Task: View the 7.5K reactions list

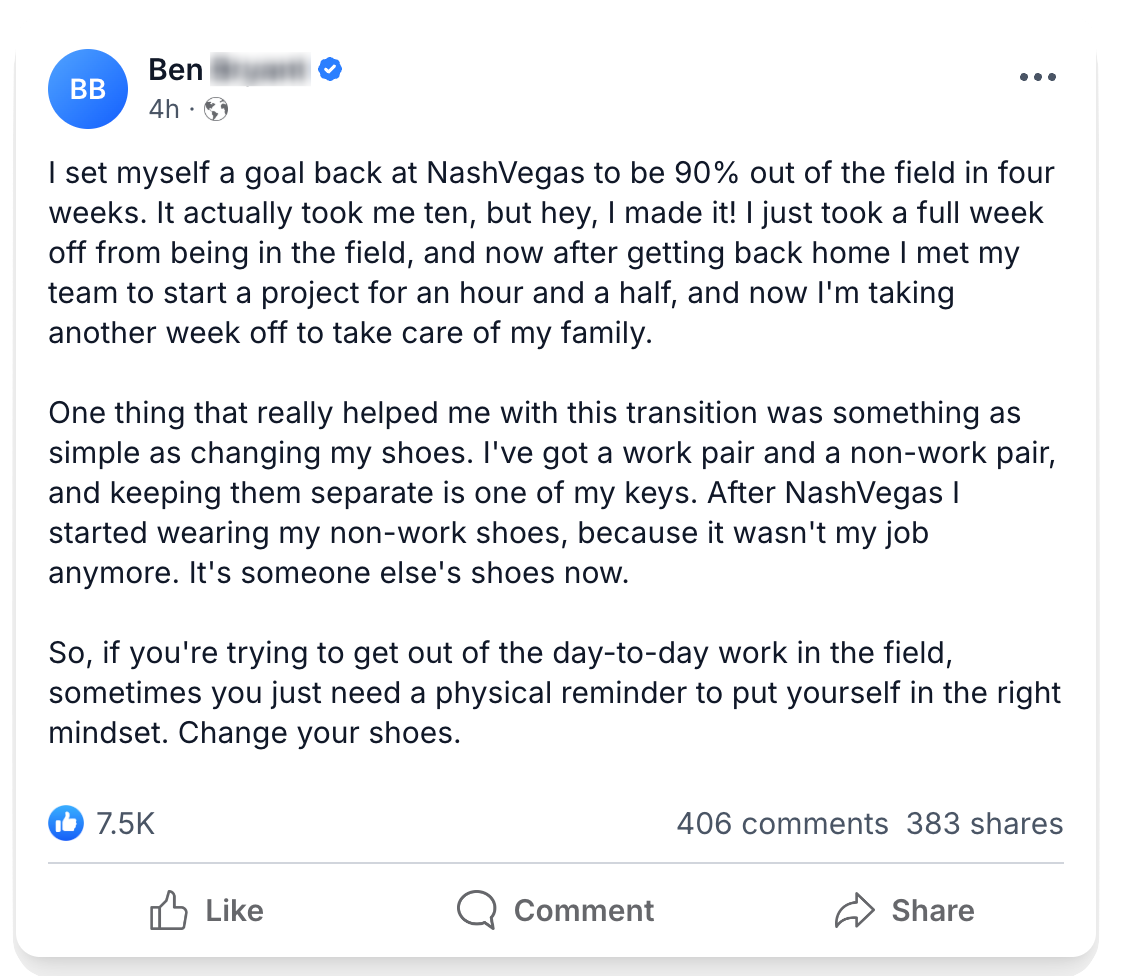Action: (125, 823)
